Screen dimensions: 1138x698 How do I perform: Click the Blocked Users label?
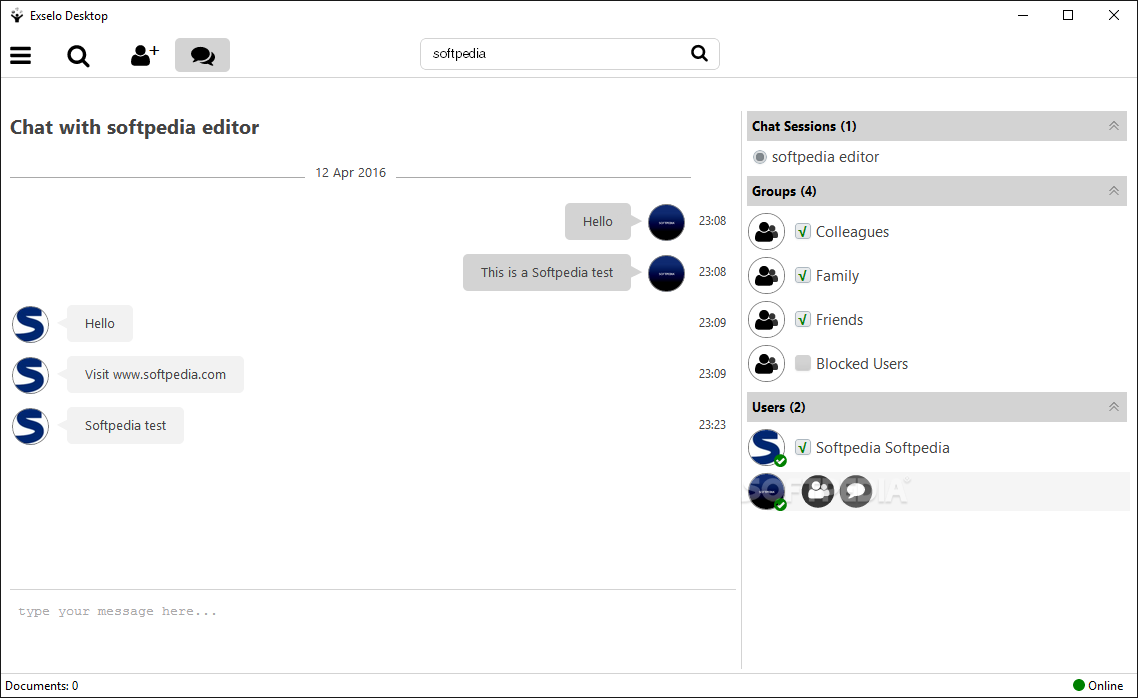pyautogui.click(x=861, y=364)
